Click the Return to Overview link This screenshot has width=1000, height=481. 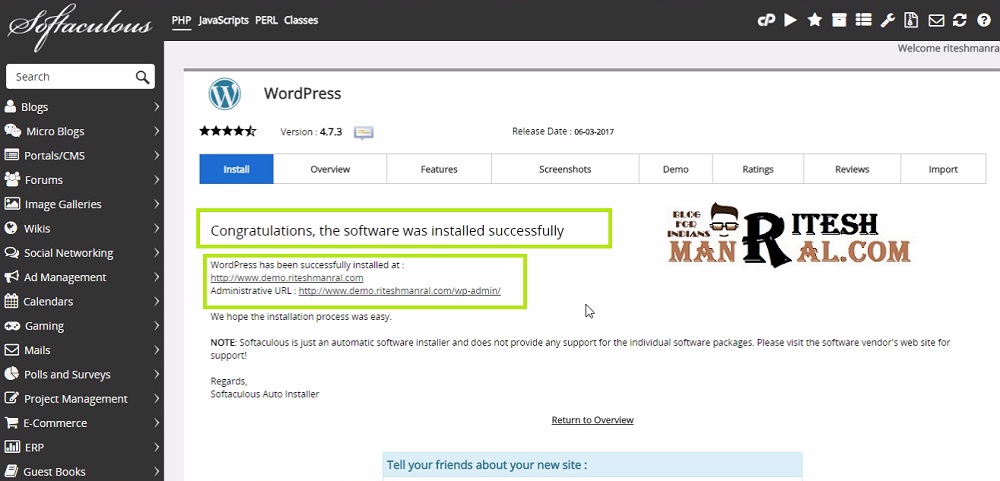pyautogui.click(x=592, y=420)
